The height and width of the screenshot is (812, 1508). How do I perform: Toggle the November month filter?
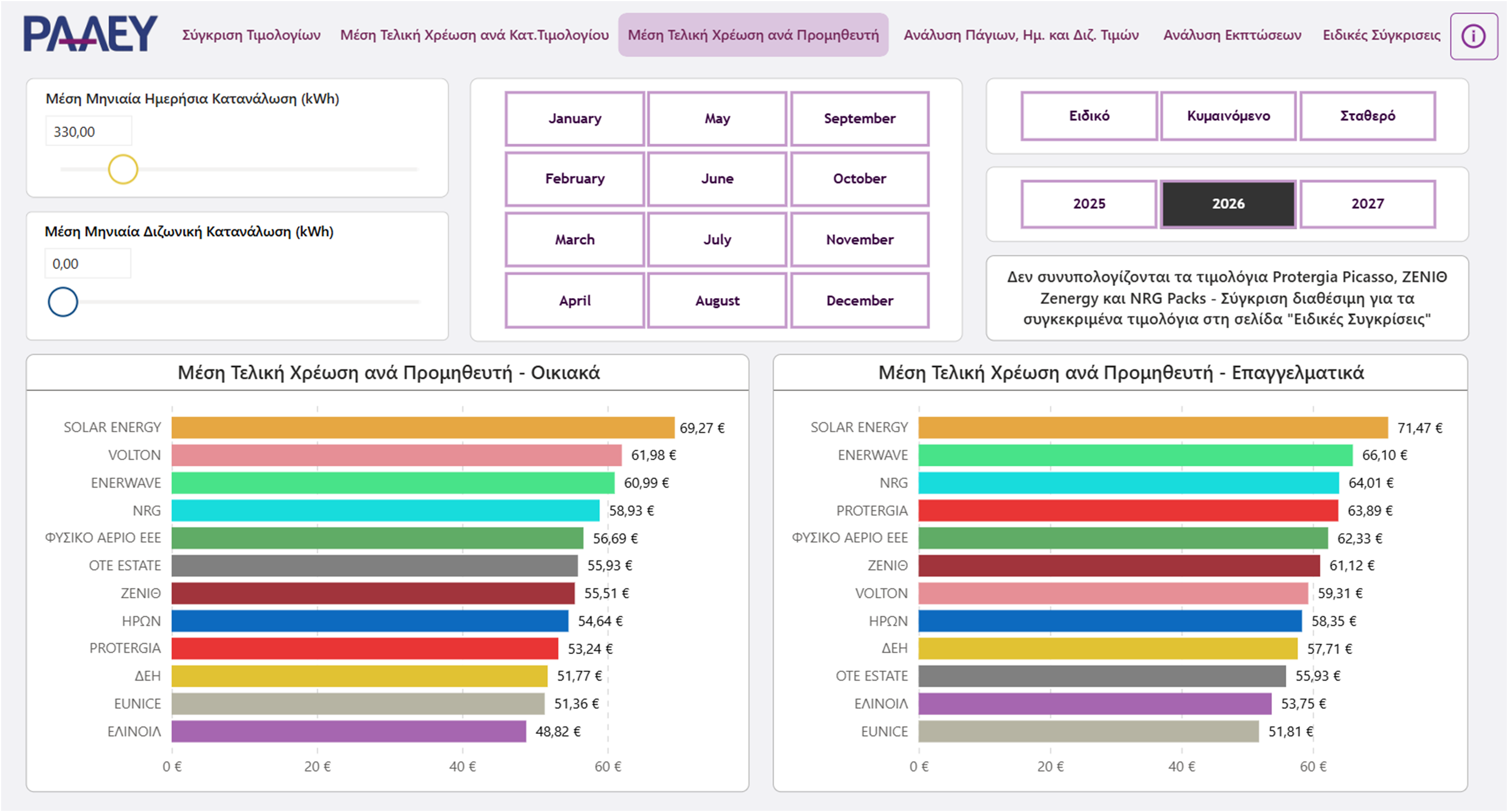click(x=860, y=239)
